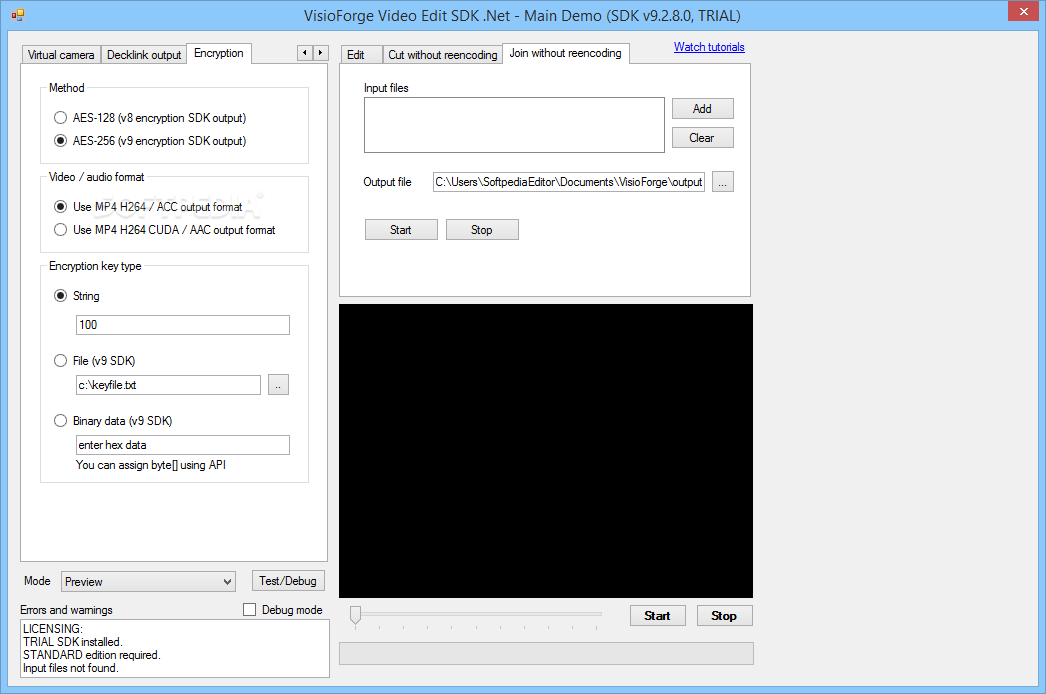Click the Input files list box
Viewport: 1046px width, 694px height.
514,125
